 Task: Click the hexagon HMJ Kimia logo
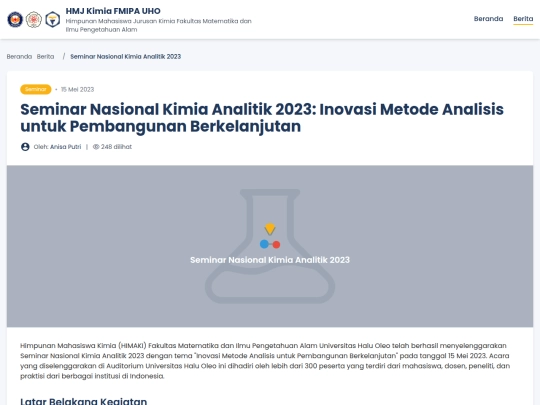[53, 19]
